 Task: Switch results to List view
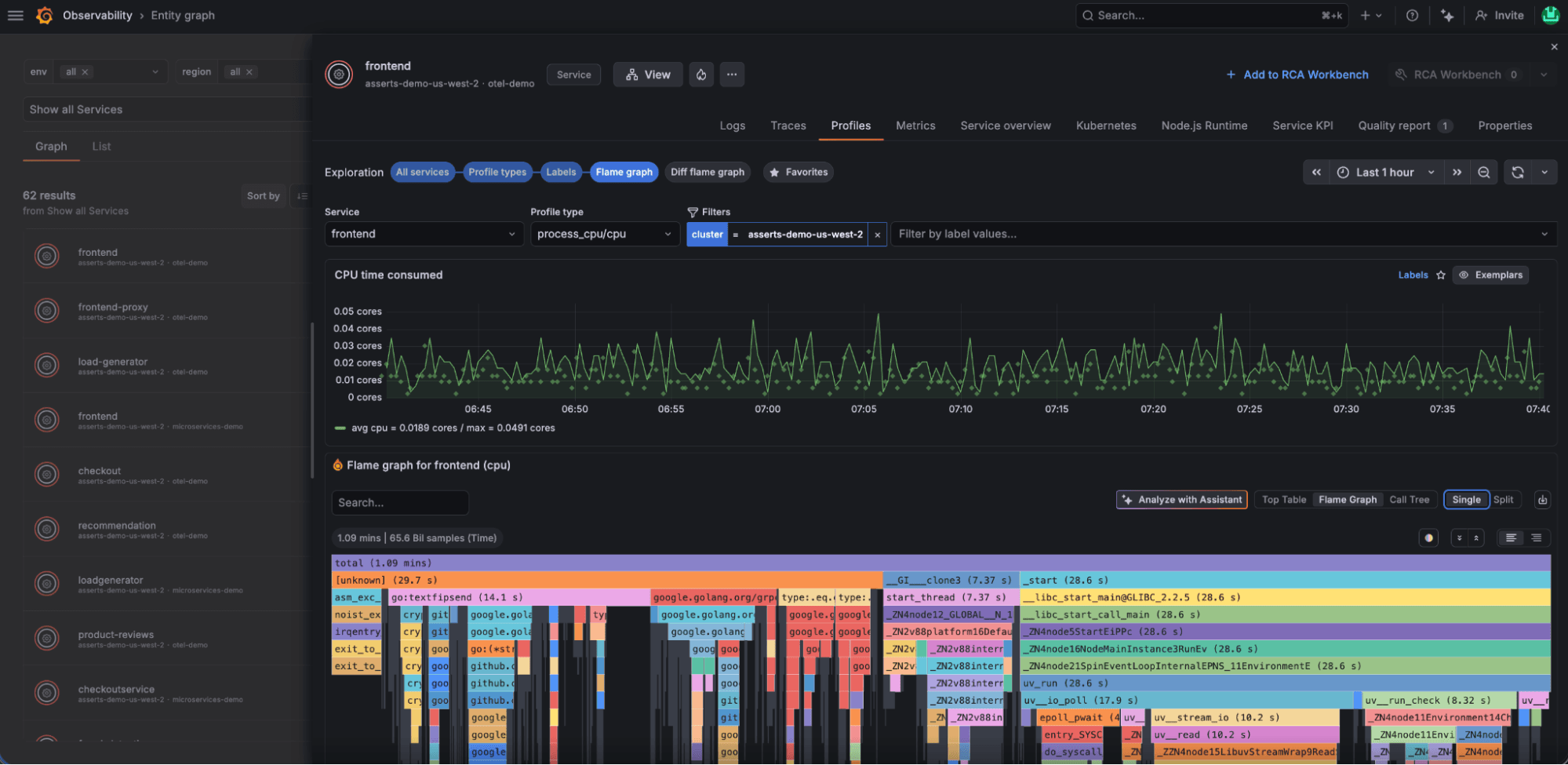coord(101,147)
